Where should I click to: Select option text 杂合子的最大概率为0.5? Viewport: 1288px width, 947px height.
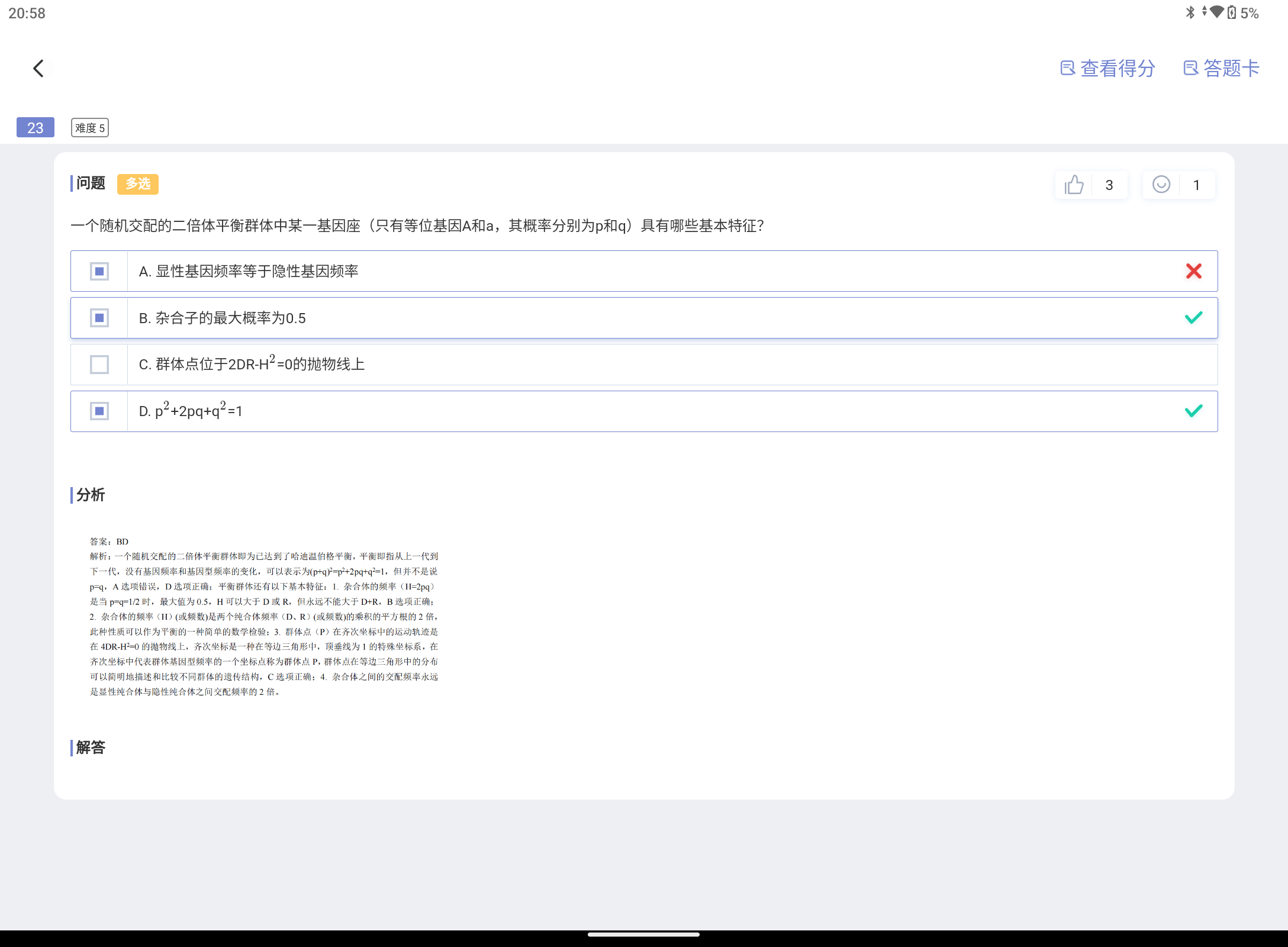tap(231, 318)
